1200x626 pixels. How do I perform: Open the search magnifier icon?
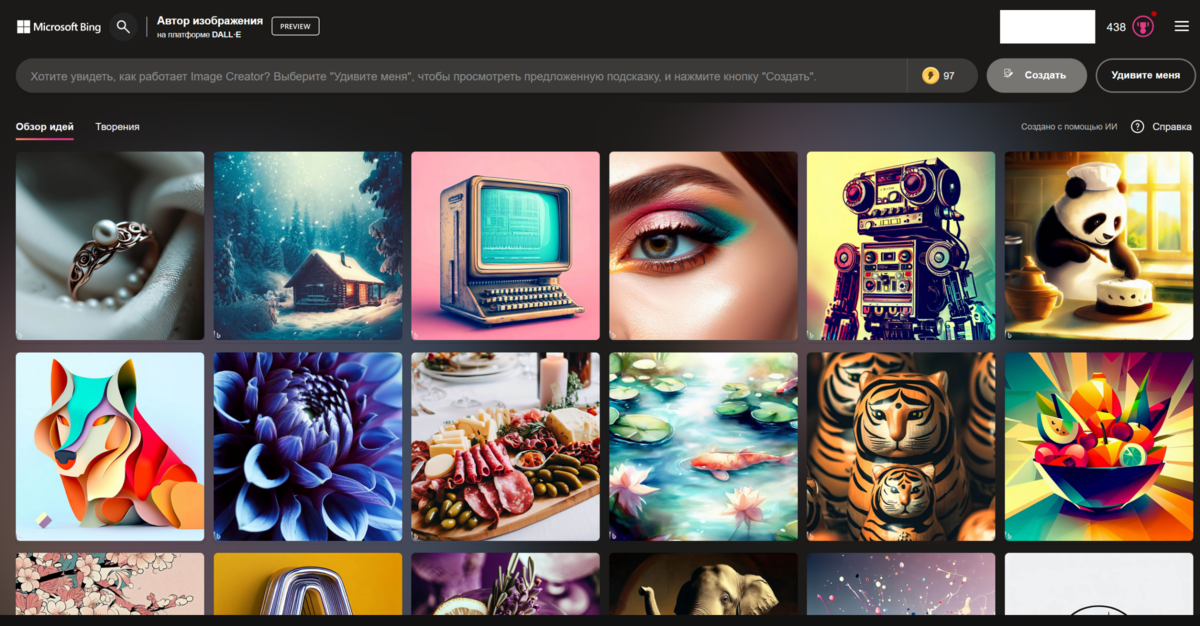pos(123,27)
